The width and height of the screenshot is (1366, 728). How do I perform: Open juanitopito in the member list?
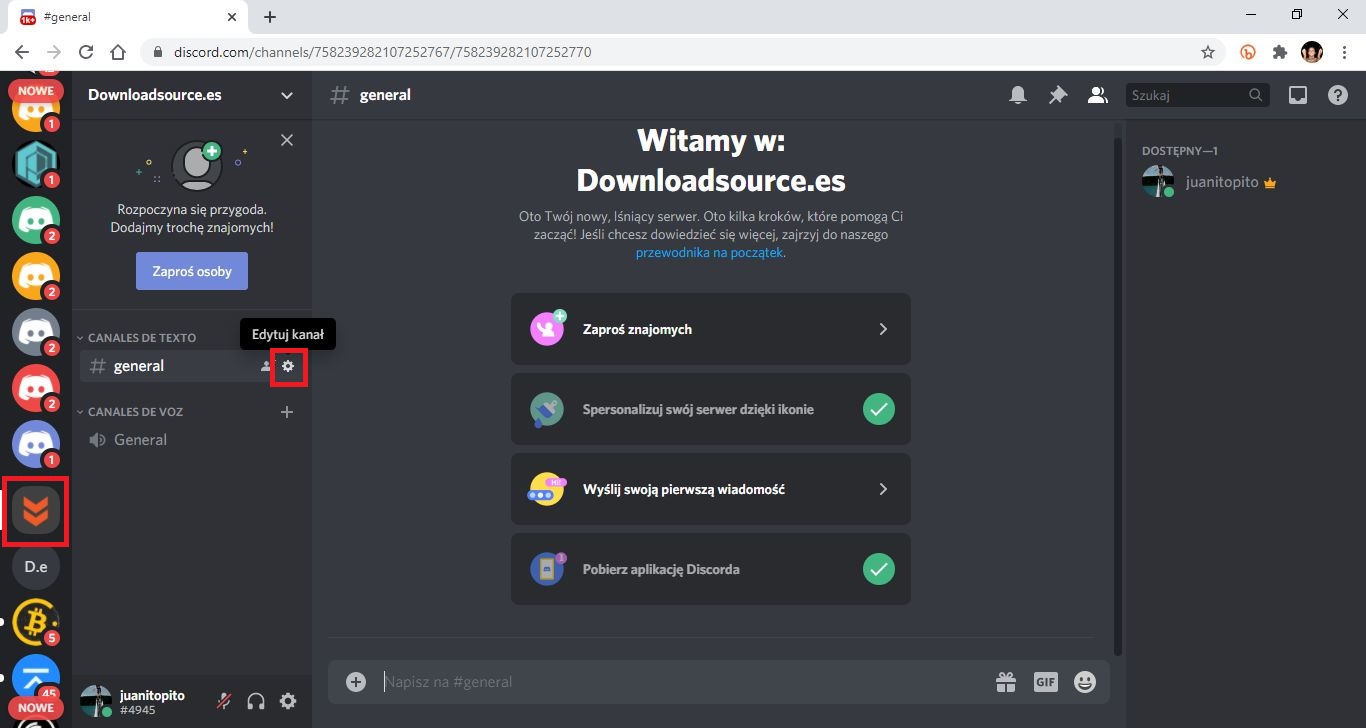click(1244, 183)
